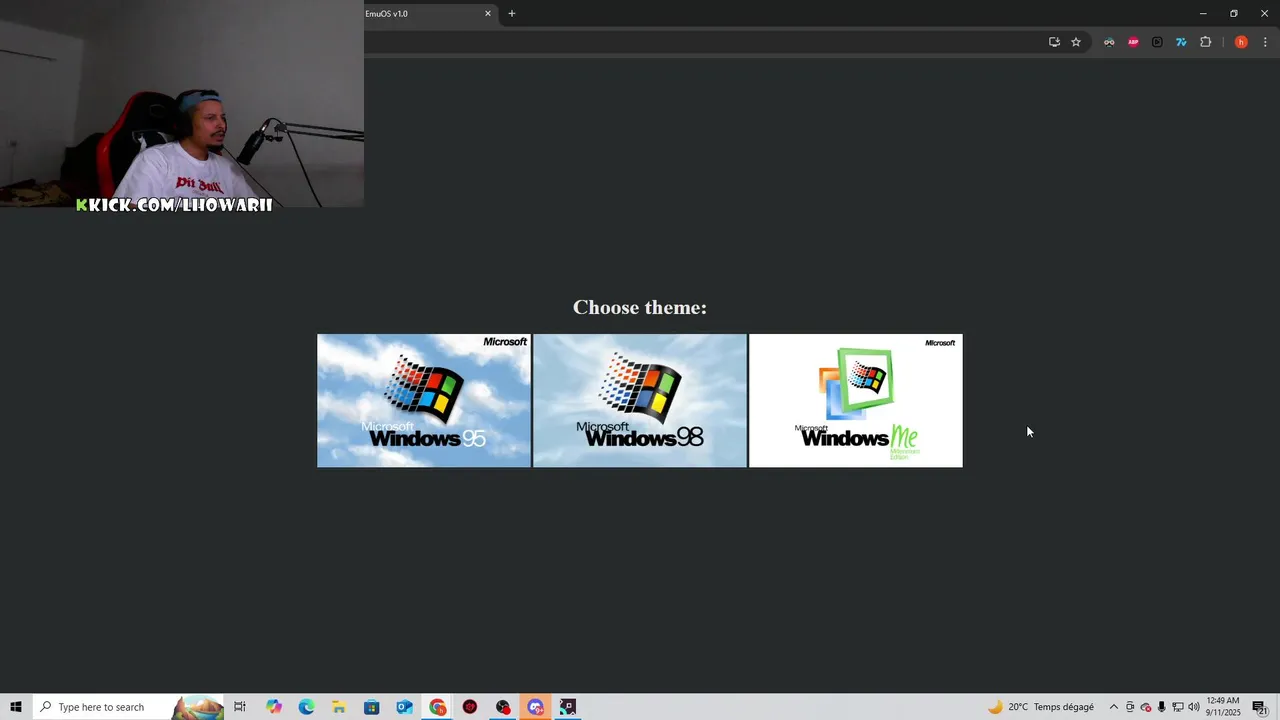The image size is (1280, 720).
Task: Click the microphone tray icon
Action: click(1162, 707)
